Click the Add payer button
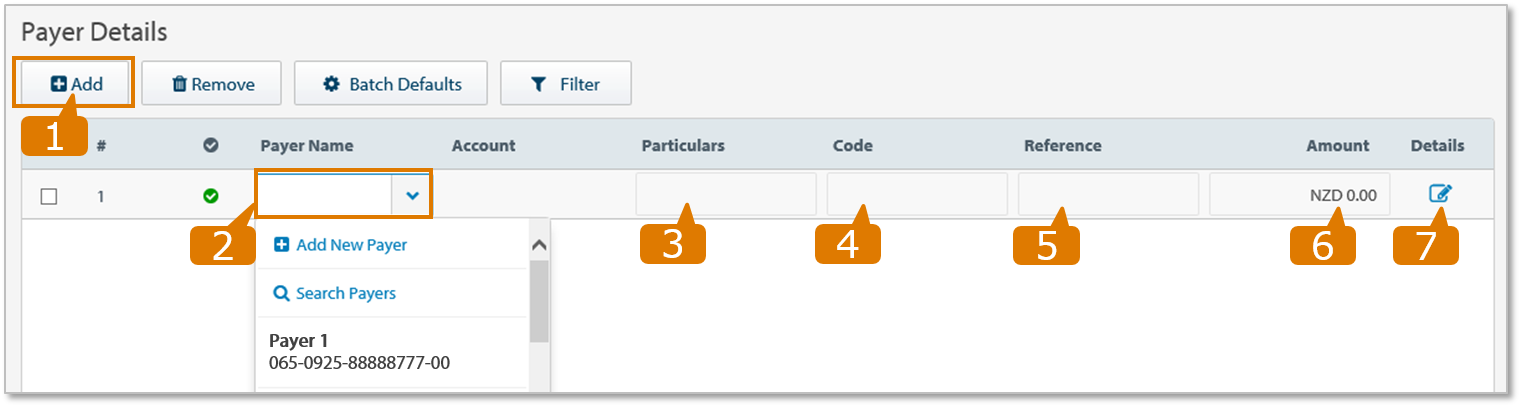Viewport: 1521px width, 407px height. 77,84
